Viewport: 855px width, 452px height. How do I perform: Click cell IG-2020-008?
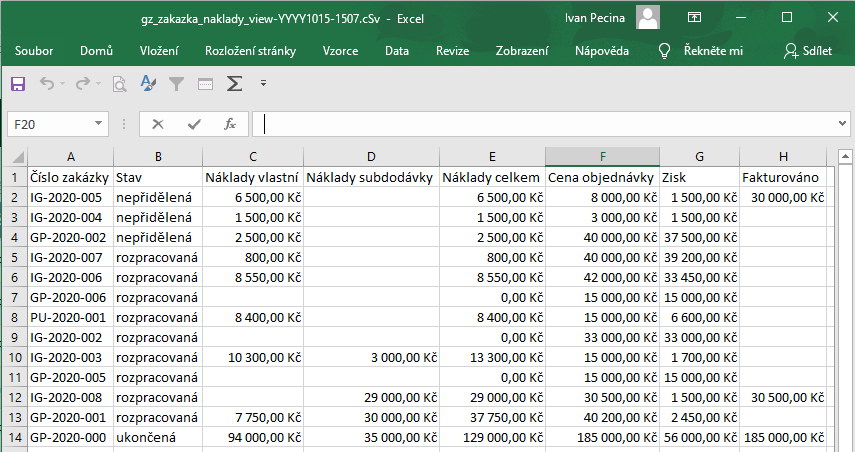click(71, 397)
